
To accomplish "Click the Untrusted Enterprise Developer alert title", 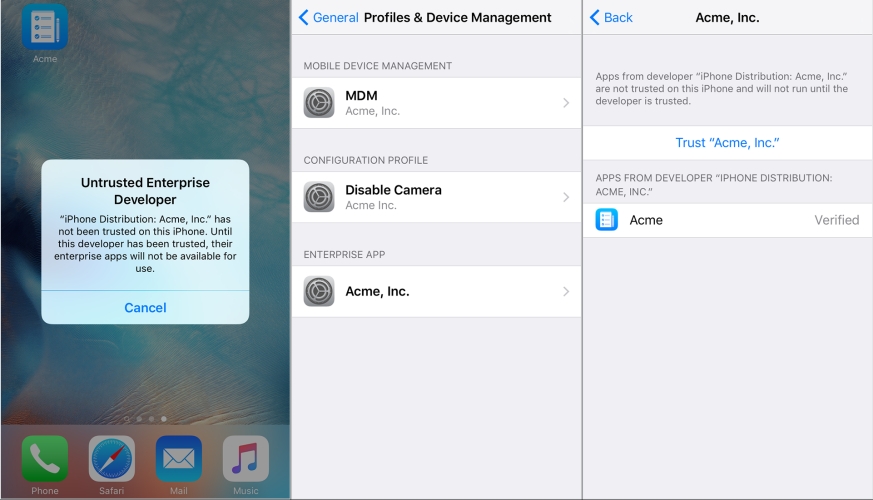I will 145,191.
